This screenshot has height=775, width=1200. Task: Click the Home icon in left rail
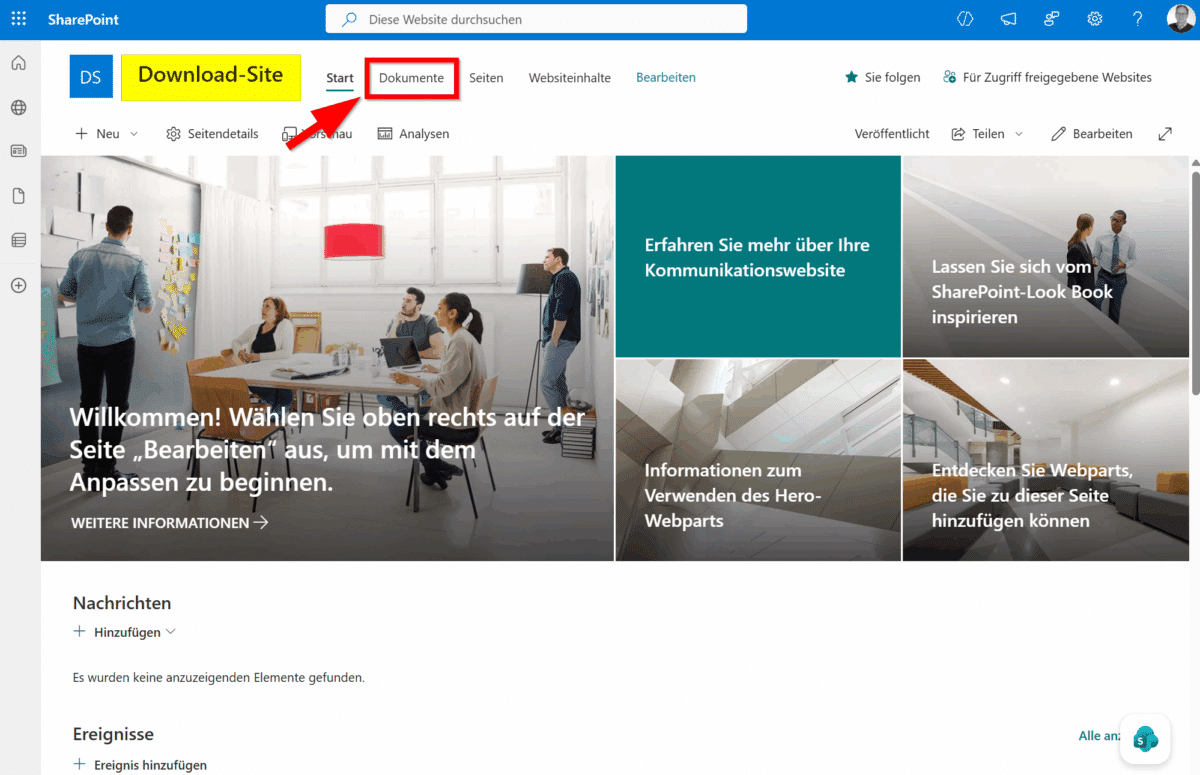click(x=18, y=64)
